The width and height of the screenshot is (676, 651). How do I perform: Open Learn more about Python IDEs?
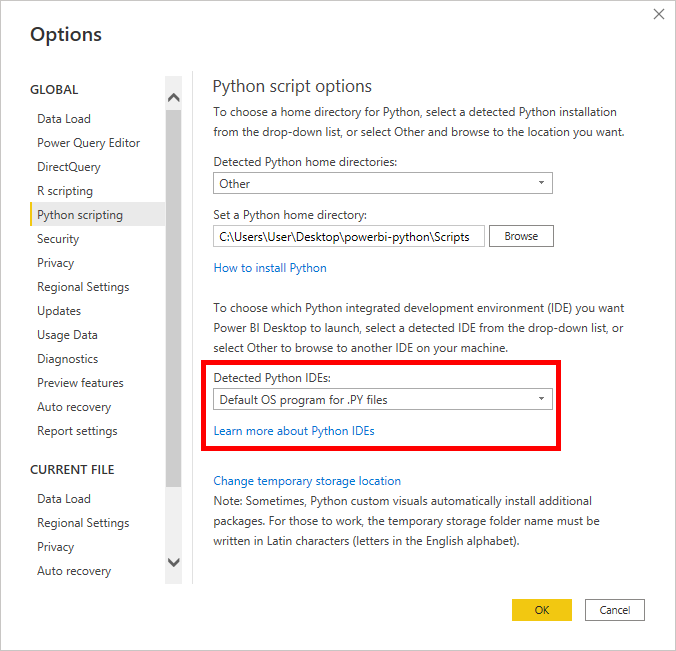tap(294, 431)
